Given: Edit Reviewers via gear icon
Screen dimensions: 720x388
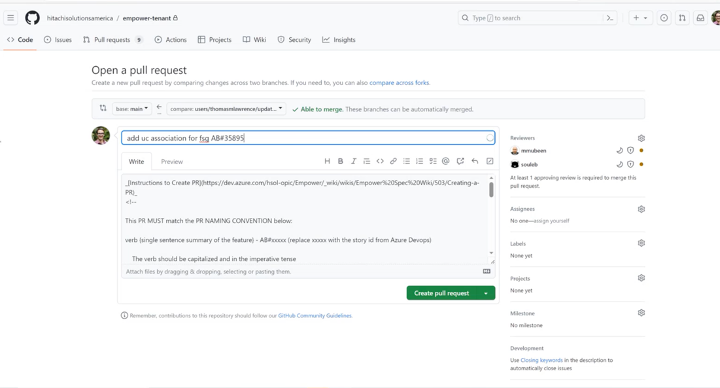Looking at the screenshot, I should click(x=641, y=138).
